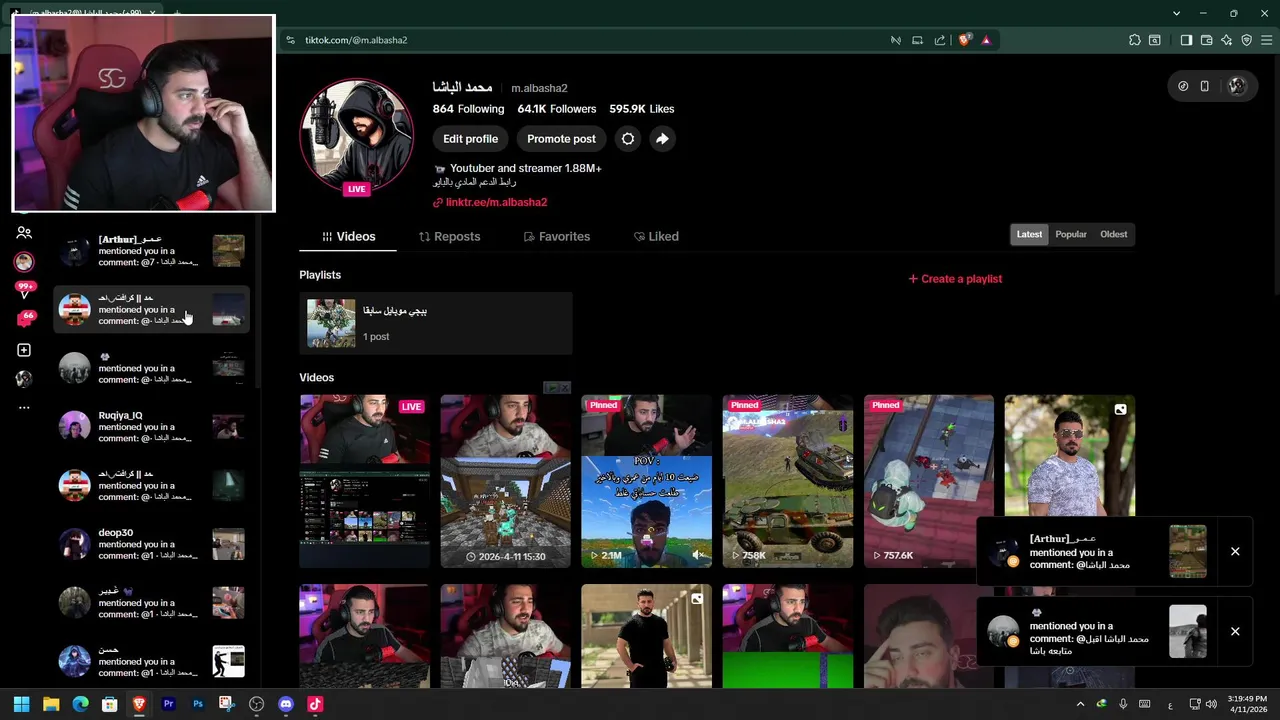The width and height of the screenshot is (1280, 720).
Task: Toggle the browser sidebar panel icon
Action: [1186, 40]
